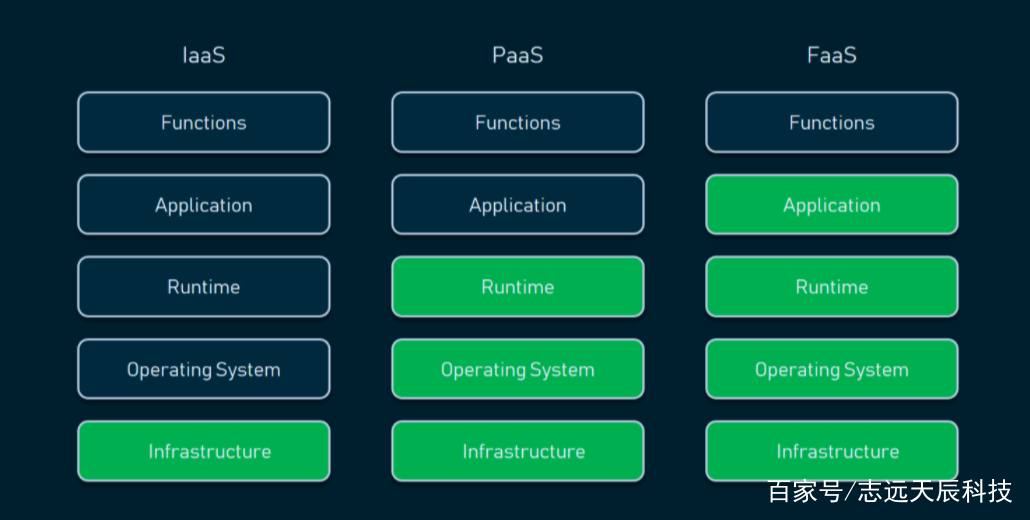Click the IaaS column heading
The width and height of the screenshot is (1030, 520).
204,55
